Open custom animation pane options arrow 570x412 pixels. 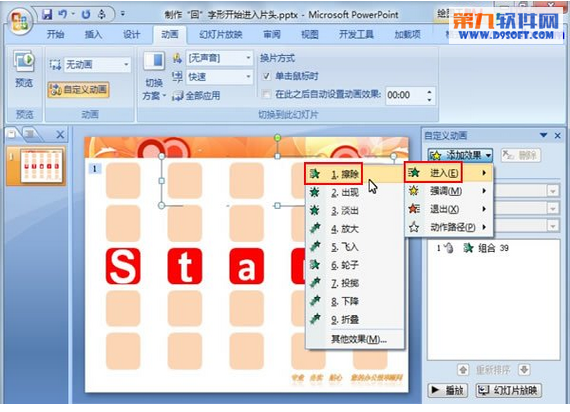(543, 135)
